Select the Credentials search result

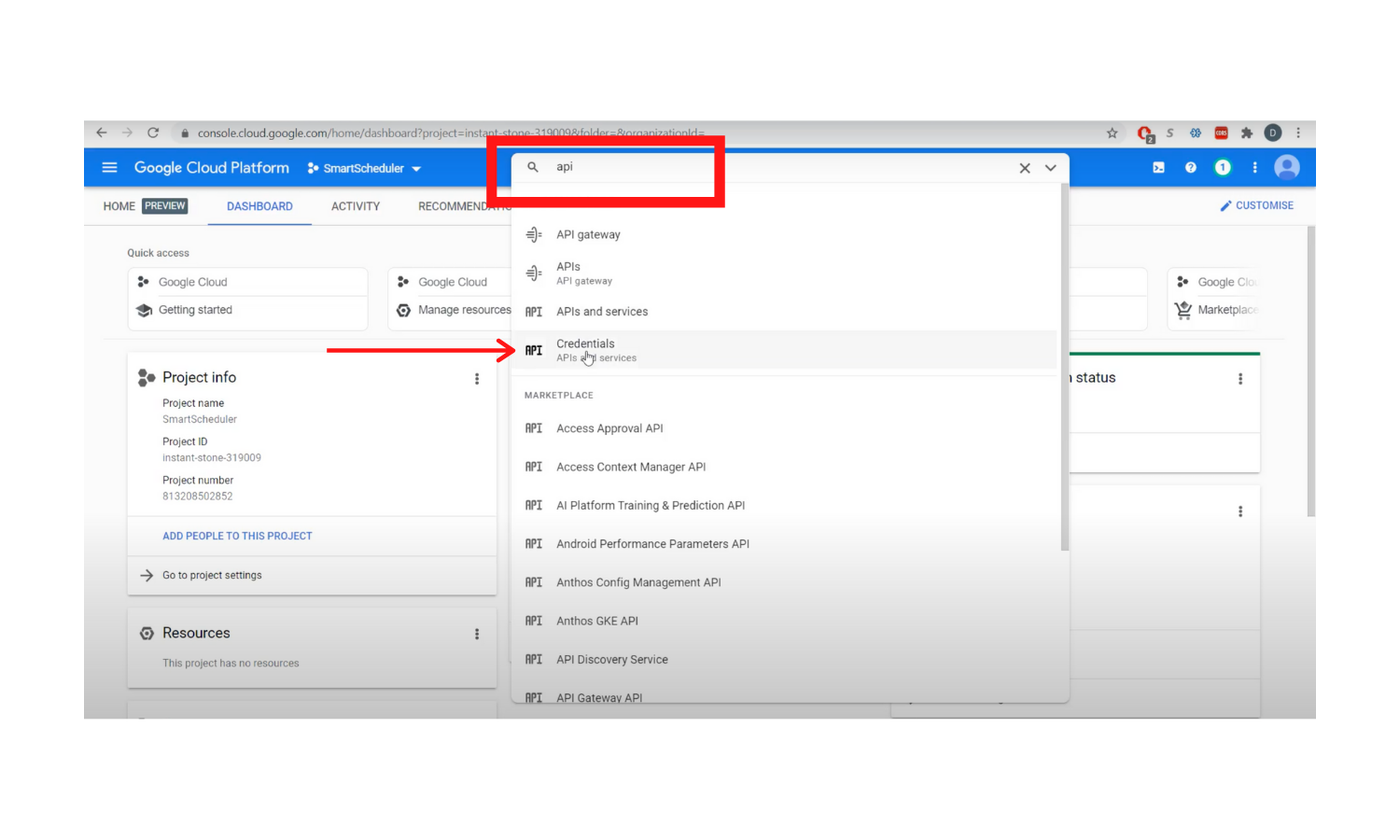click(784, 350)
